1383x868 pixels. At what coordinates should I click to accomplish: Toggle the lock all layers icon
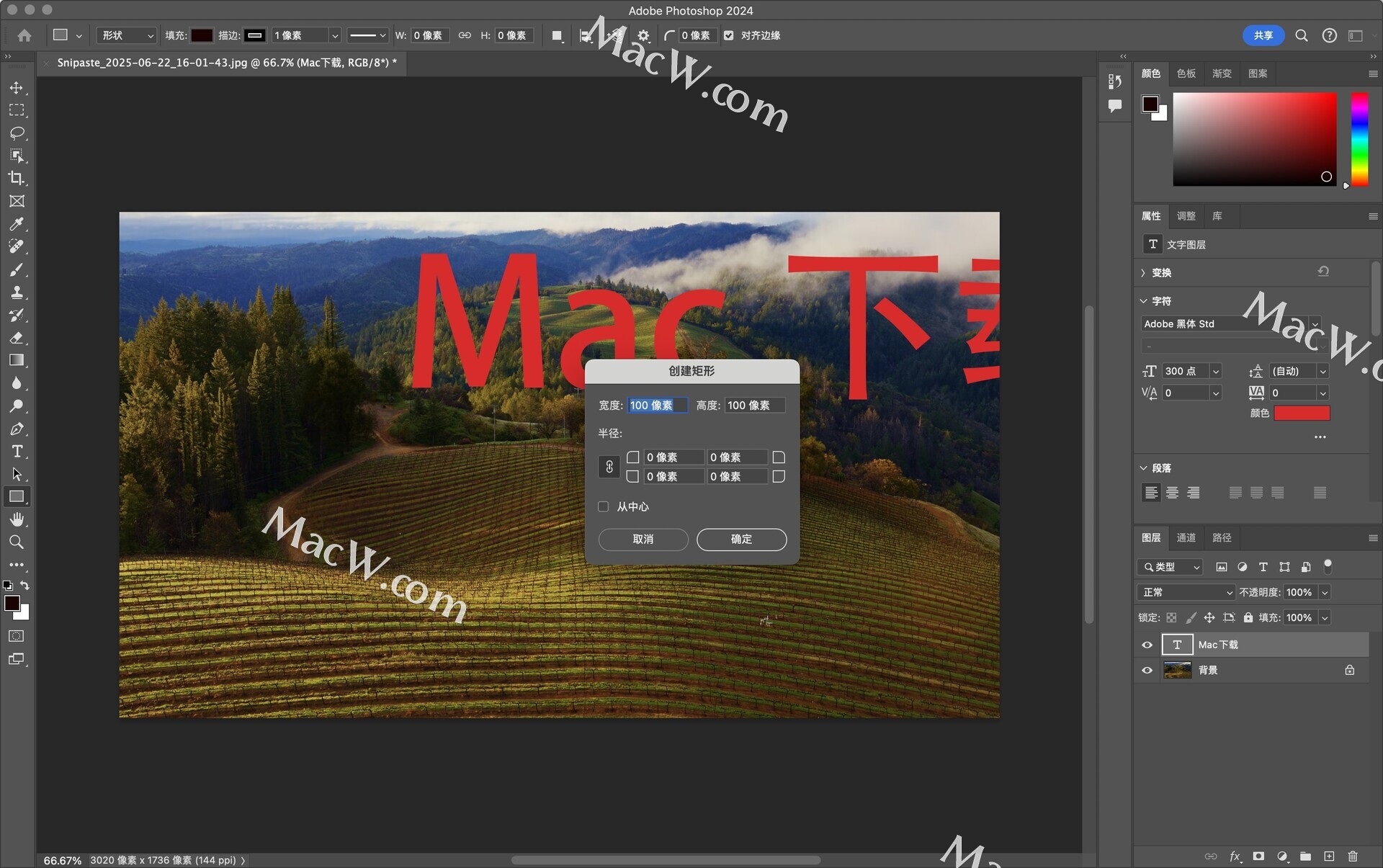click(1248, 617)
